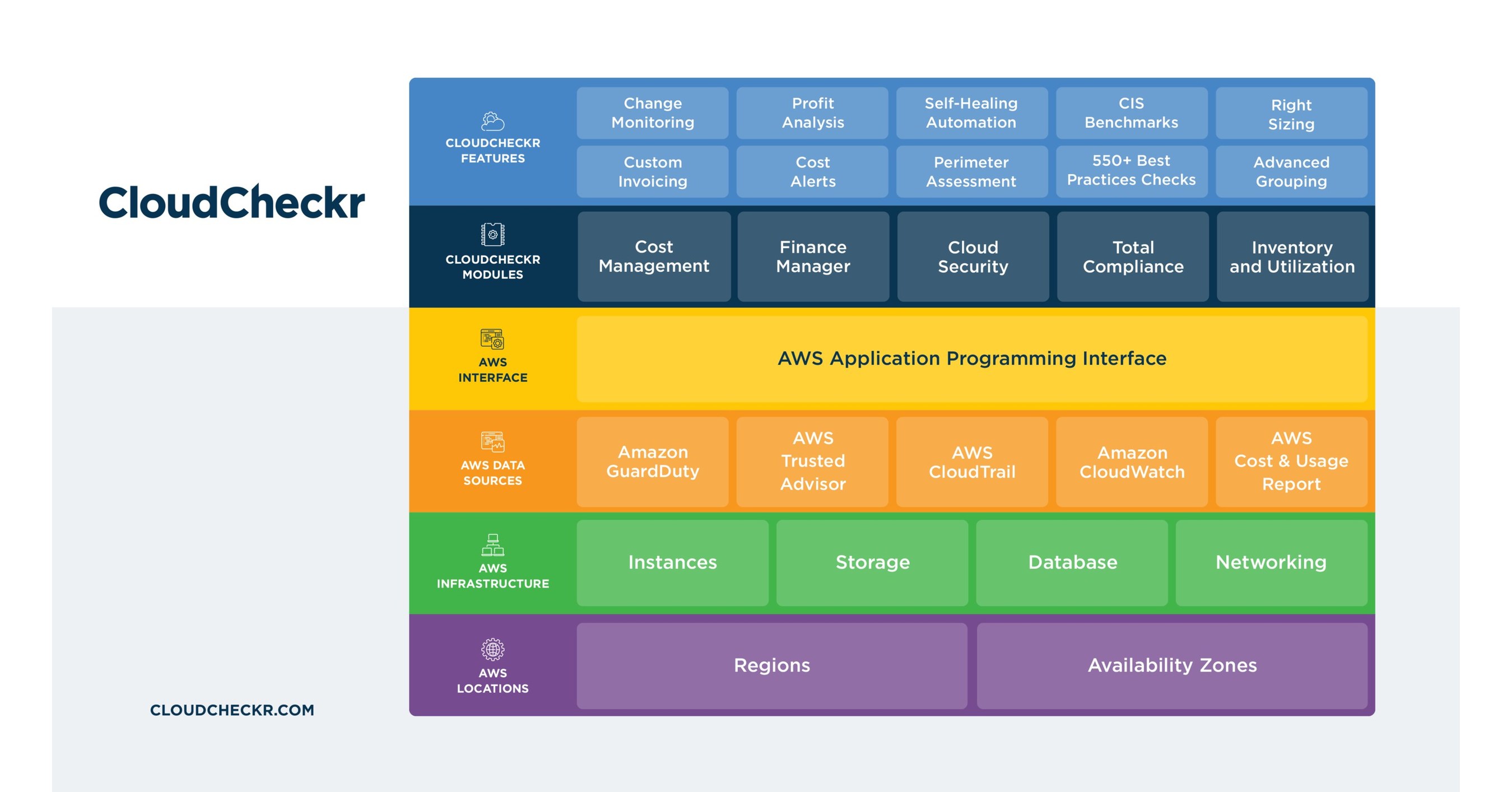
Task: Open the Inventory and Utilization module
Action: click(1292, 257)
